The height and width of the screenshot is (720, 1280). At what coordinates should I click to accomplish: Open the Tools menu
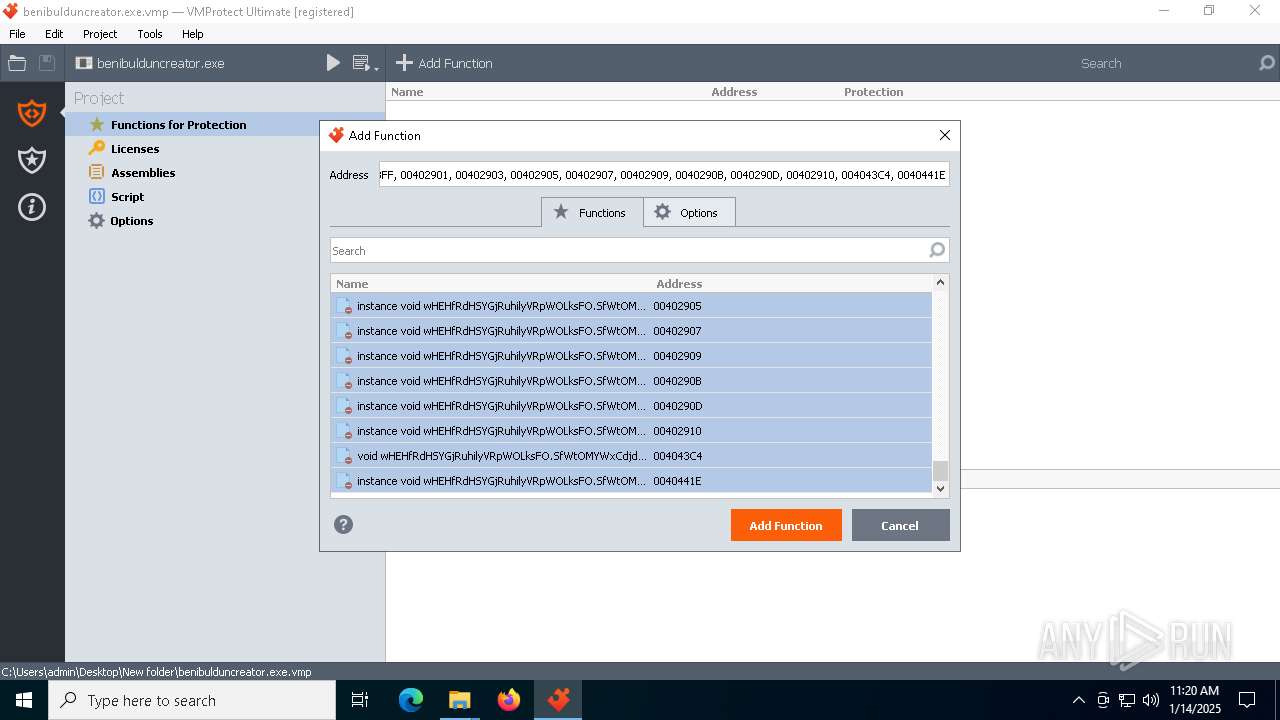150,34
